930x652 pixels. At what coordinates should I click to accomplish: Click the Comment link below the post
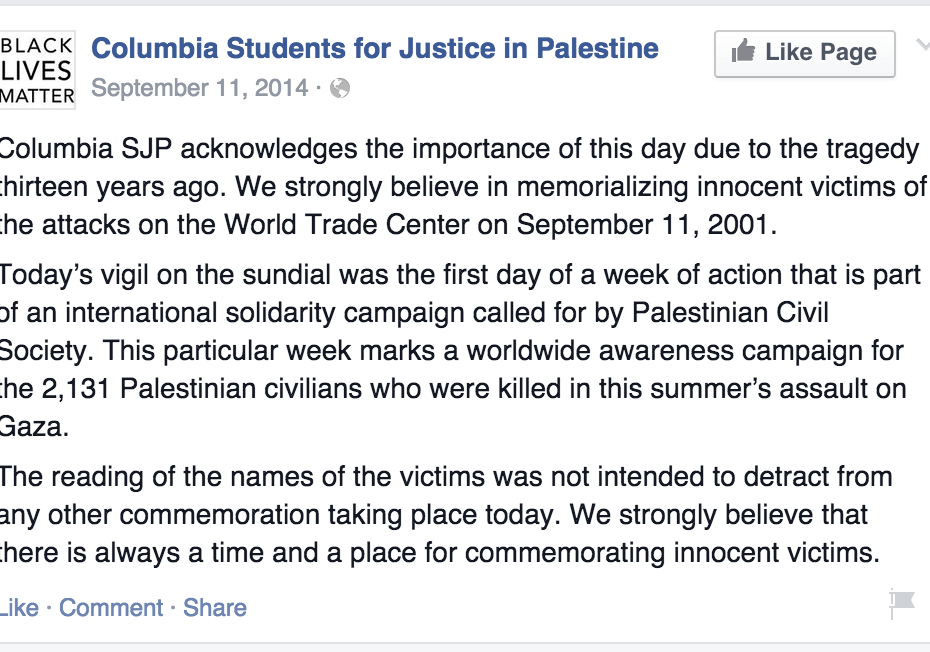point(111,608)
